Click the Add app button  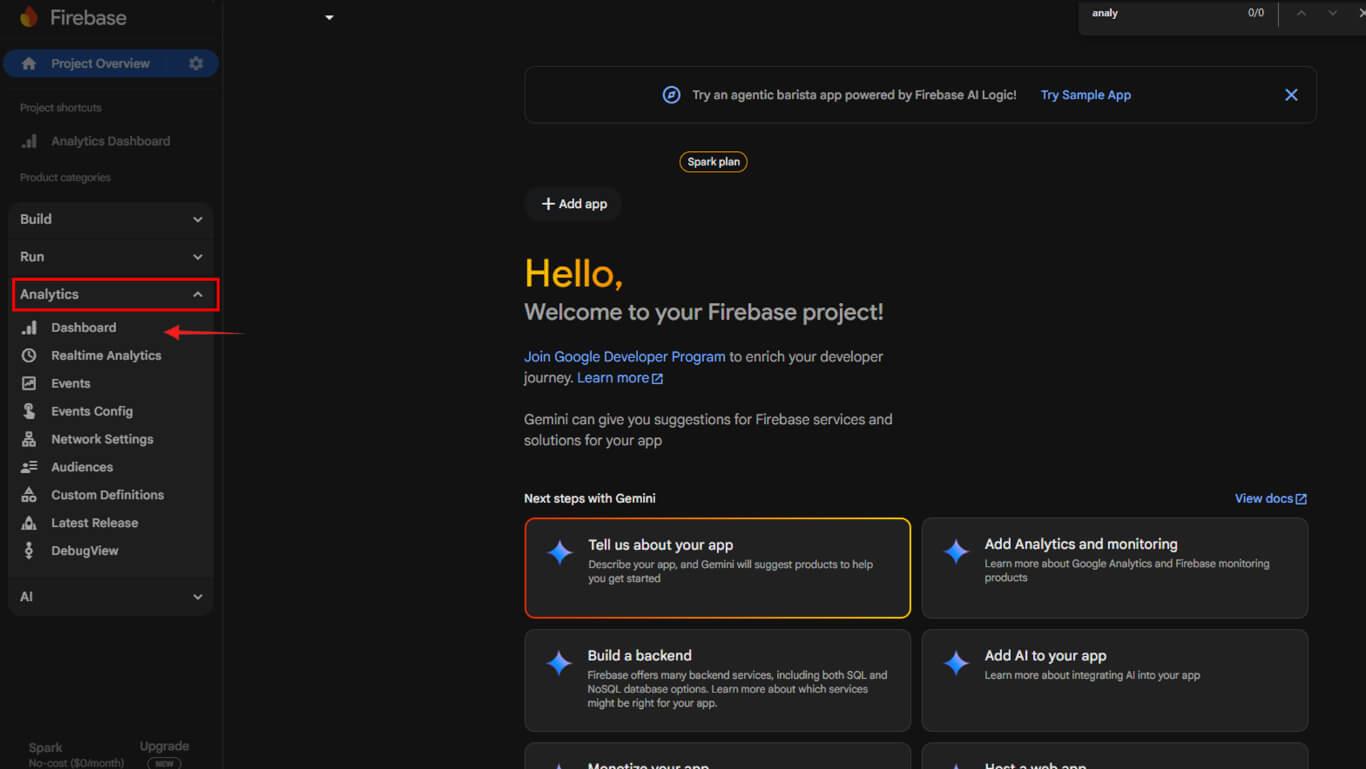pyautogui.click(x=574, y=204)
